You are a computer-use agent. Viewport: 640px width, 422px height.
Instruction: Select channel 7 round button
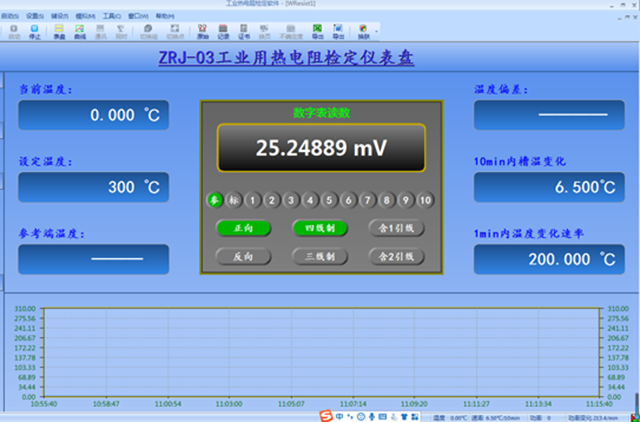[x=368, y=200]
